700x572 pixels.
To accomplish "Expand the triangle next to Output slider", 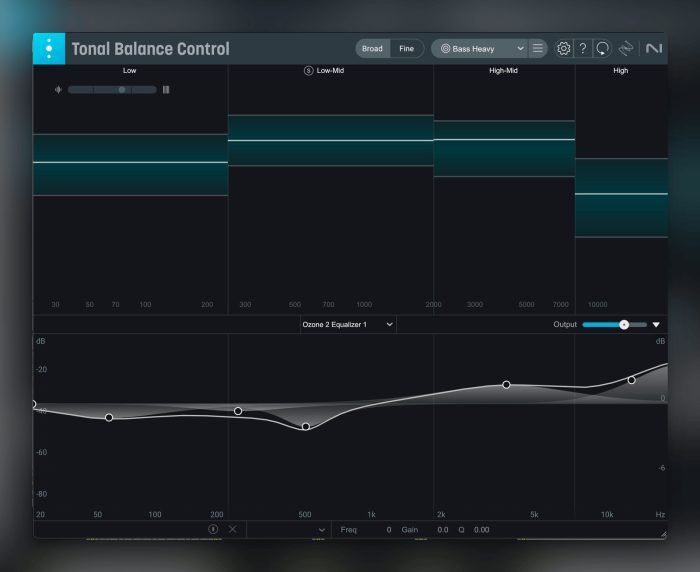I will [x=657, y=325].
